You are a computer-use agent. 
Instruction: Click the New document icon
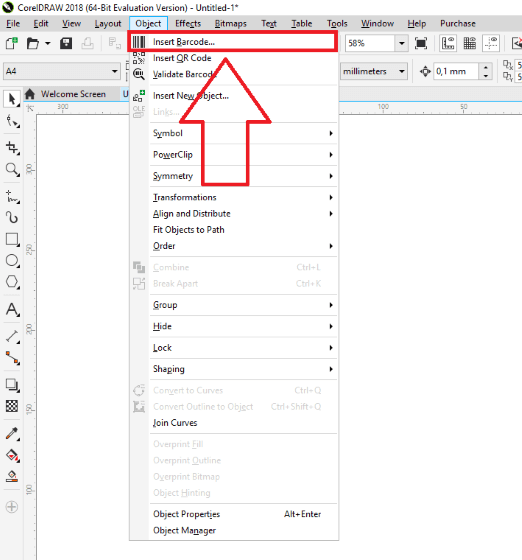(x=12, y=43)
